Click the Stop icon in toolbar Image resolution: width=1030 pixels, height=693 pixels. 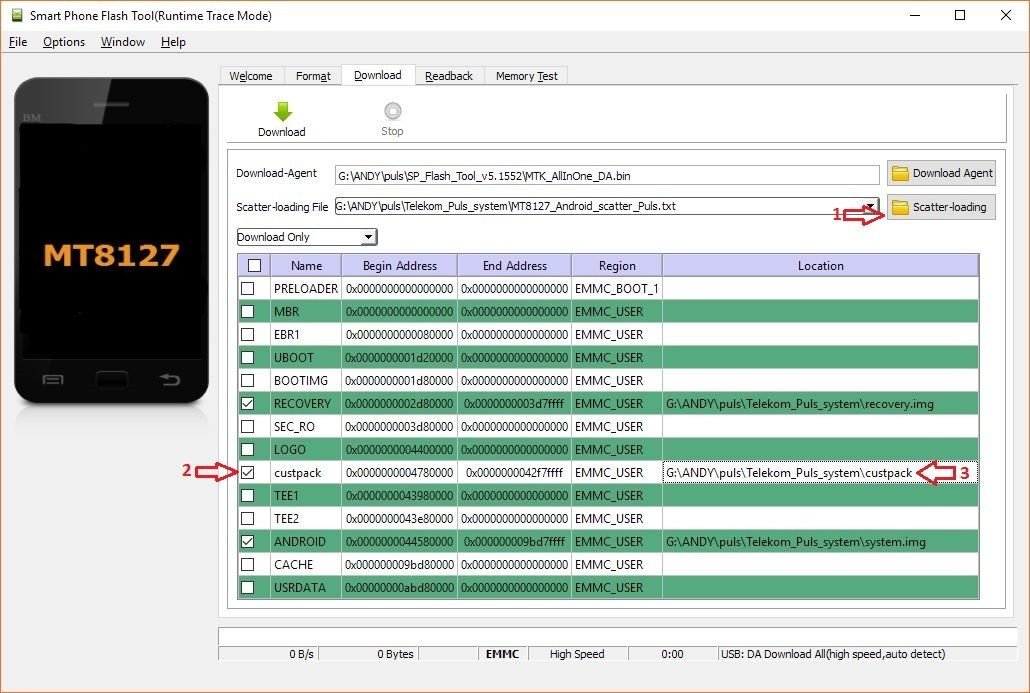[x=392, y=110]
